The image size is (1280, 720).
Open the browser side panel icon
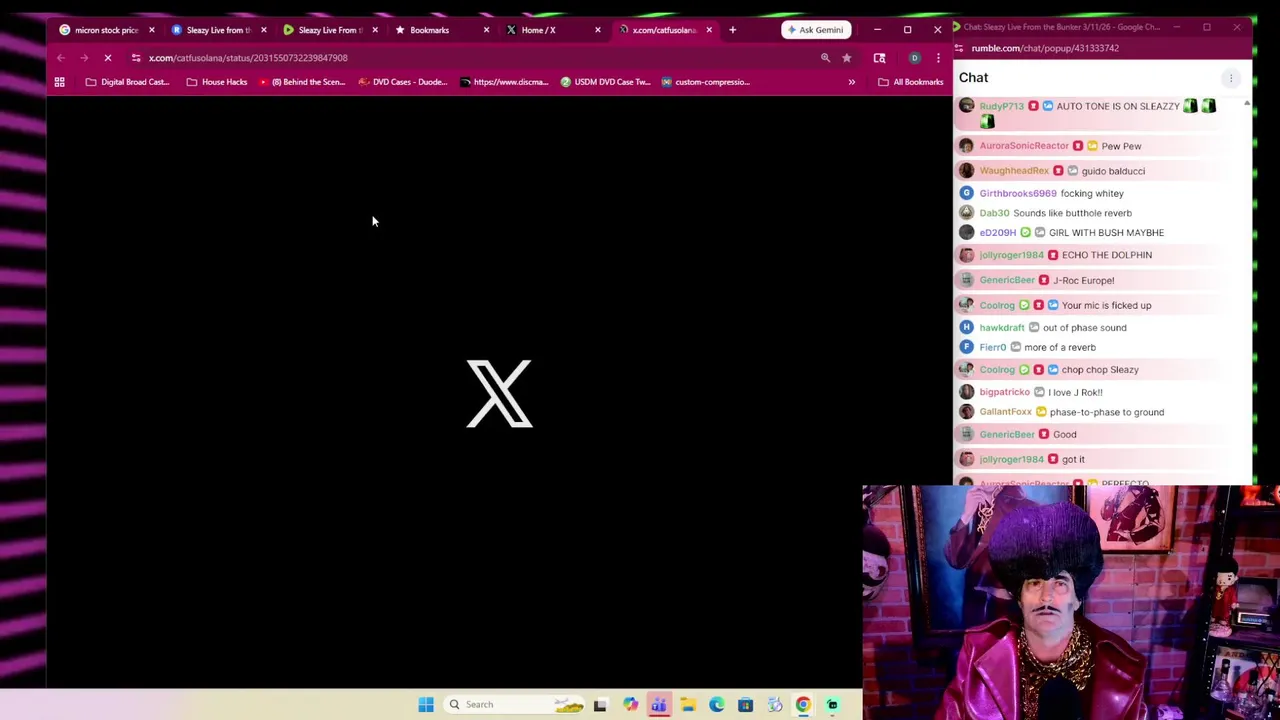(x=879, y=58)
